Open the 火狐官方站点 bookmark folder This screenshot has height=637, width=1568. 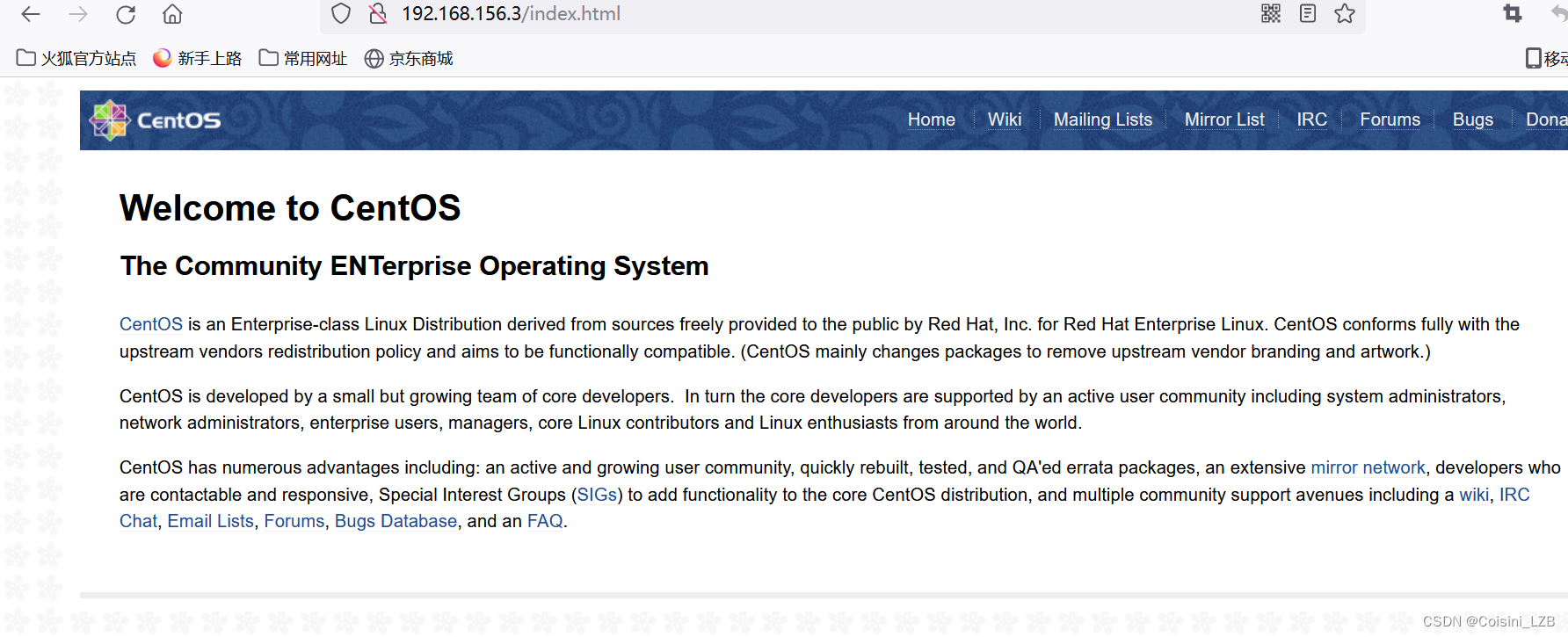point(76,58)
